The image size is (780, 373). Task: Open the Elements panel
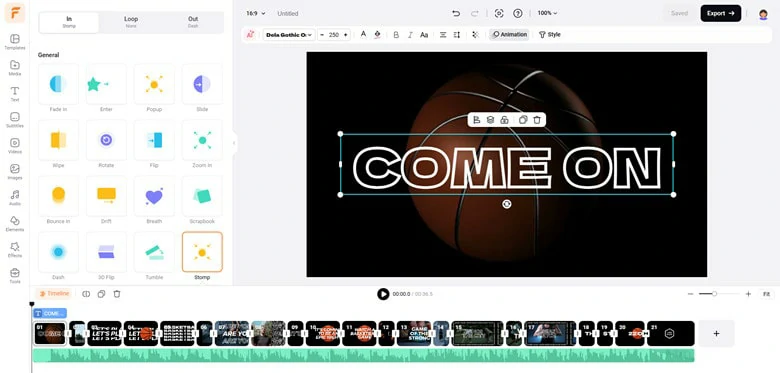coord(14,223)
